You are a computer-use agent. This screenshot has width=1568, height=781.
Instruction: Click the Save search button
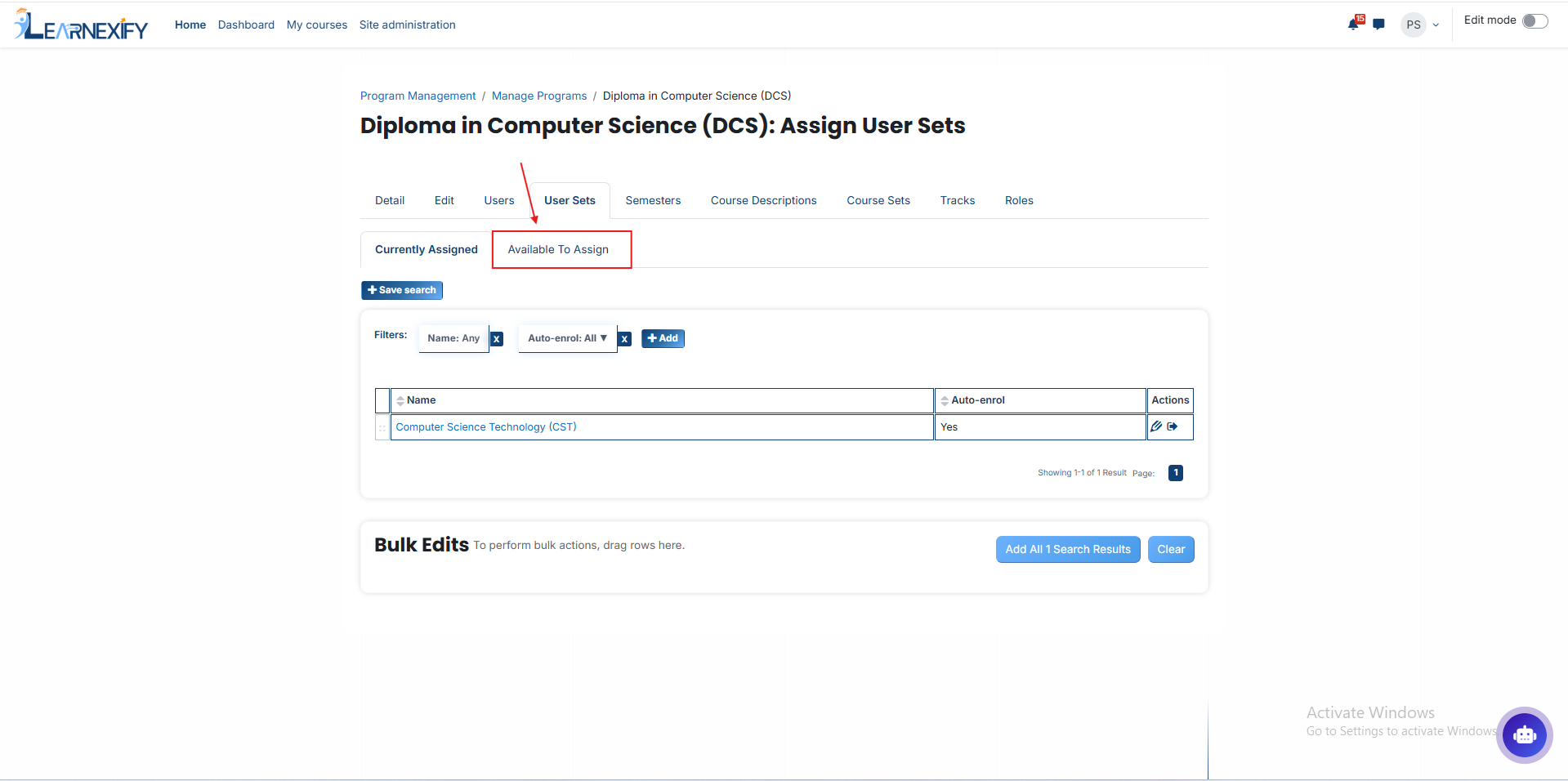pyautogui.click(x=402, y=290)
